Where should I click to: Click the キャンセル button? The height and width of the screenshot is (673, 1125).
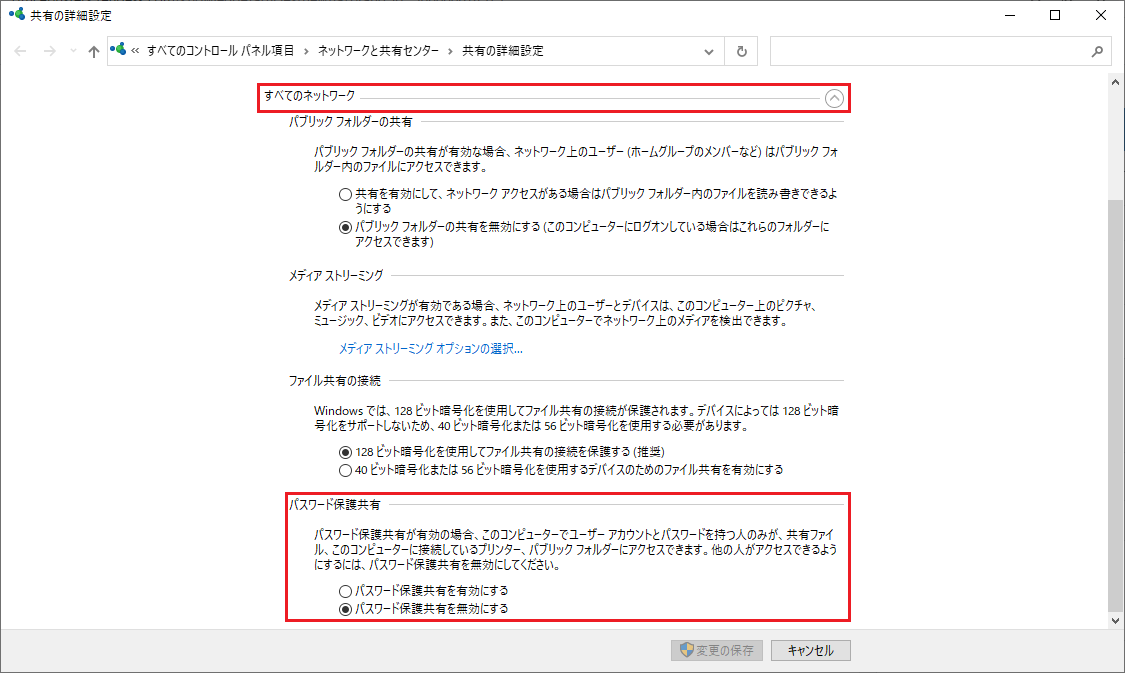click(810, 650)
